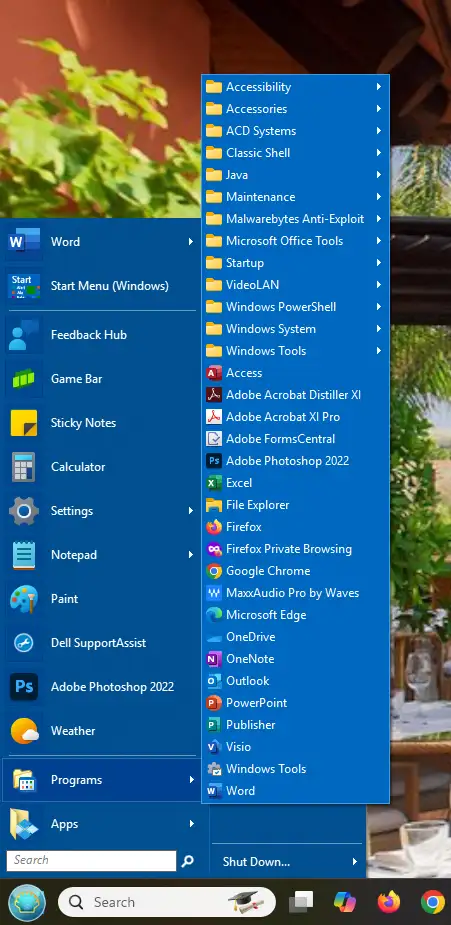Select the Programs menu entry
Image resolution: width=451 pixels, height=925 pixels.
[101, 780]
